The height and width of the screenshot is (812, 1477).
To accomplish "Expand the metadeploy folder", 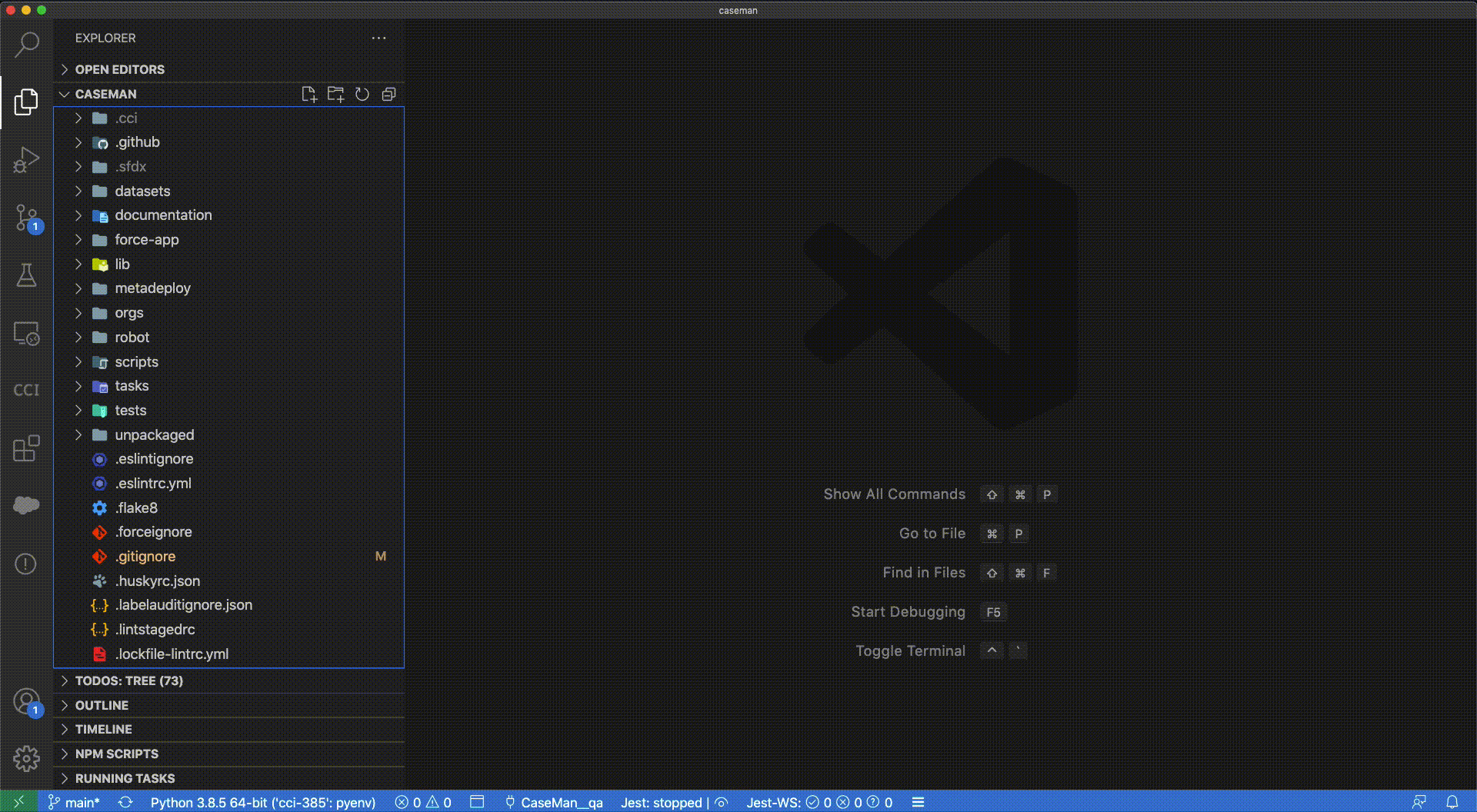I will 229,288.
